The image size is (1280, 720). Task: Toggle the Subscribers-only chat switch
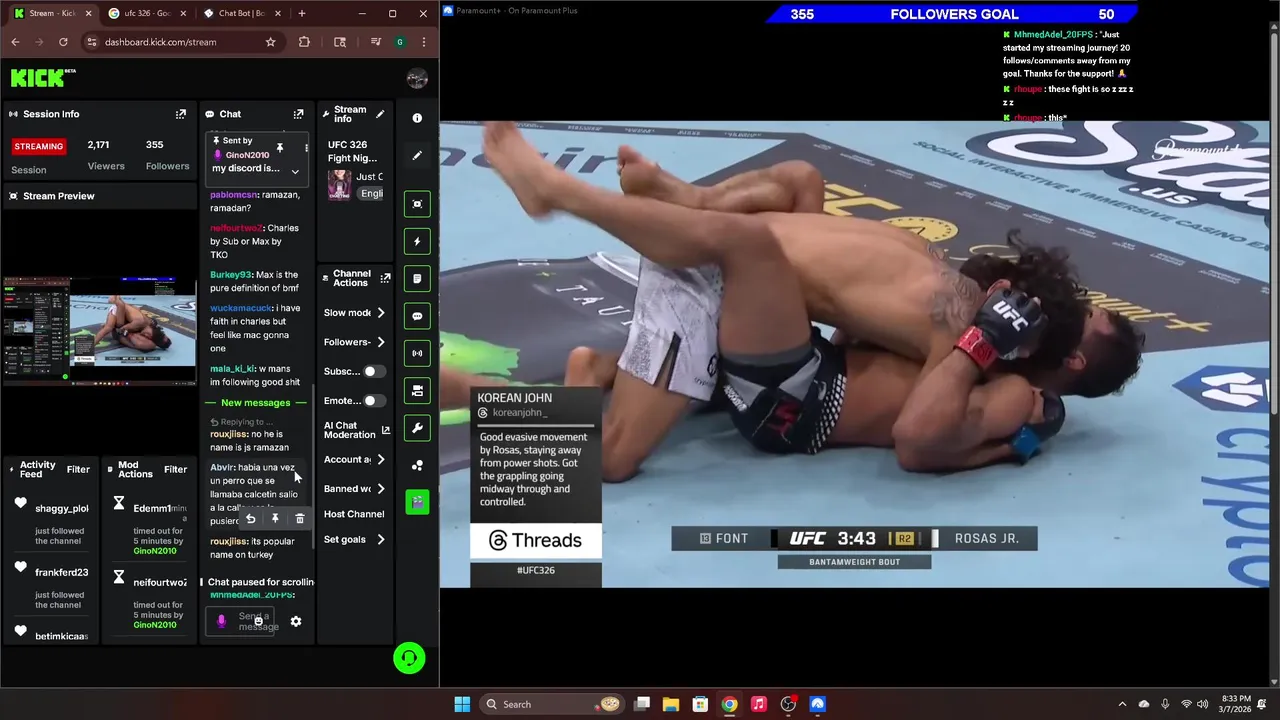click(373, 371)
